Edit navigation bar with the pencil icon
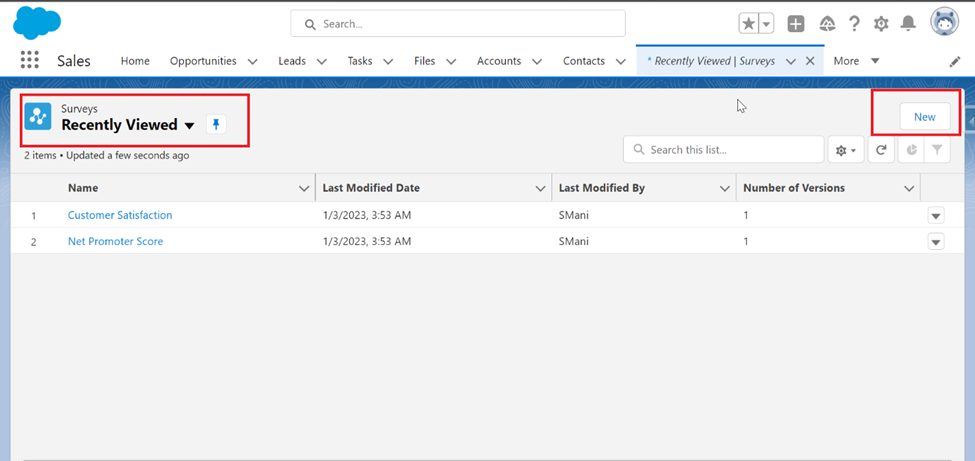The height and width of the screenshot is (461, 975). [x=954, y=62]
